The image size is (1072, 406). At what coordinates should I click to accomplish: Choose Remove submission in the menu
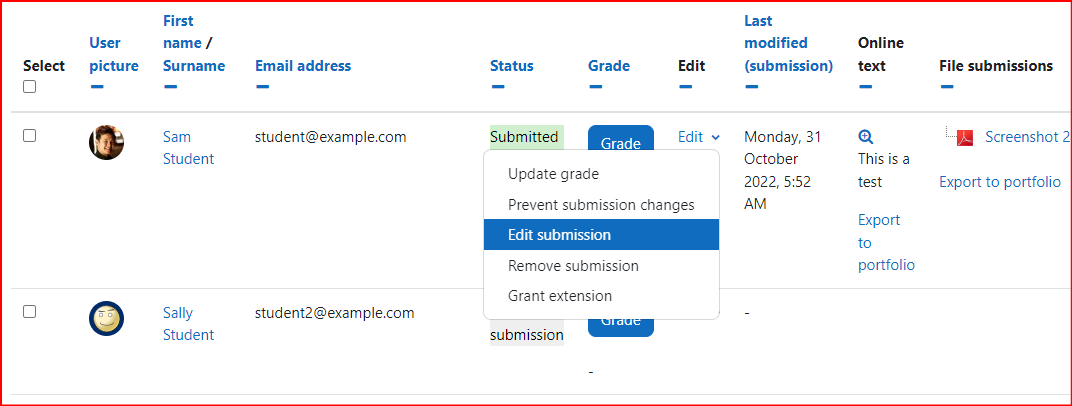pyautogui.click(x=601, y=265)
